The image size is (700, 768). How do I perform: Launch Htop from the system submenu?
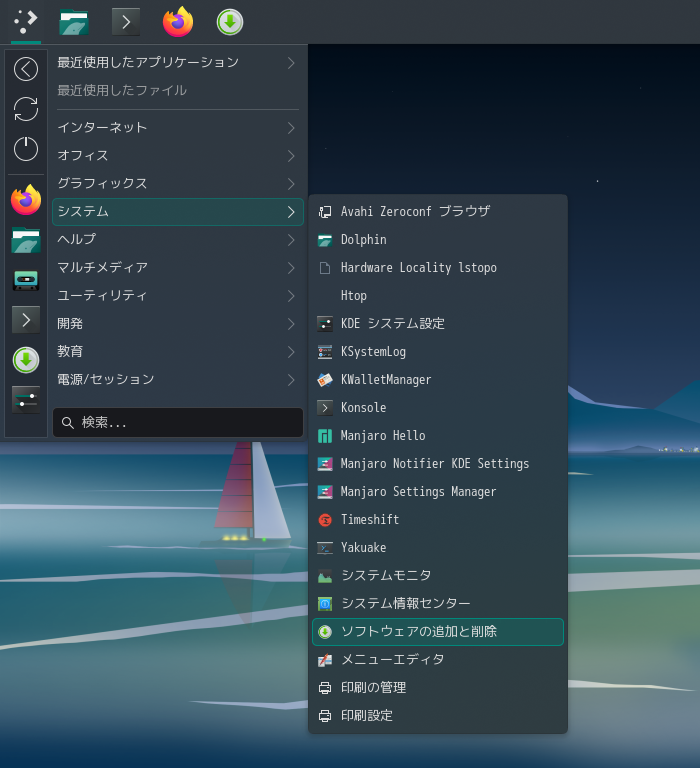[438, 296]
